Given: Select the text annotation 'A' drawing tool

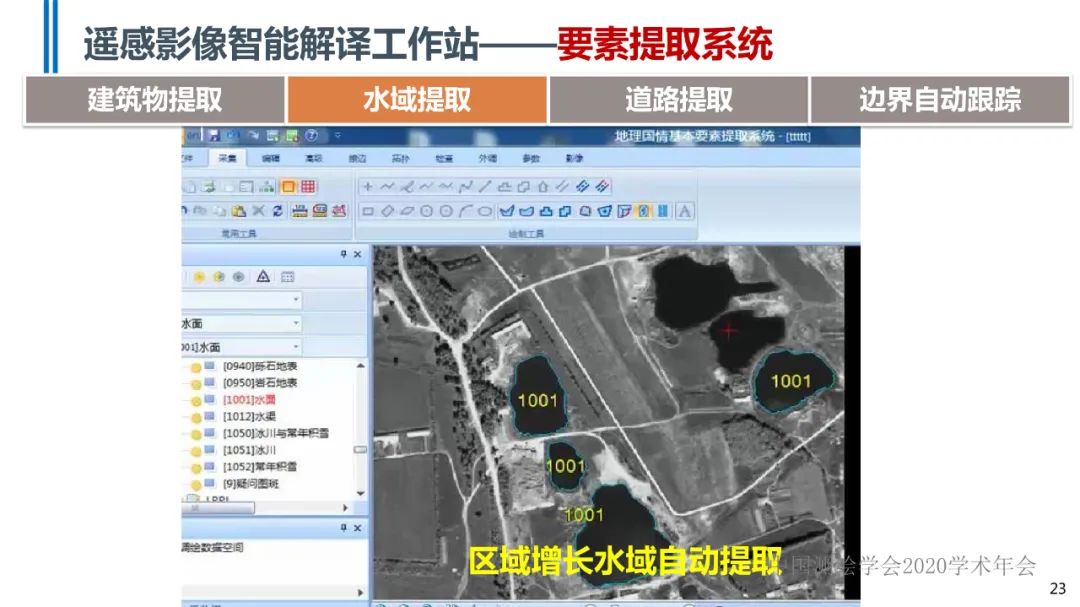Looking at the screenshot, I should point(685,211).
